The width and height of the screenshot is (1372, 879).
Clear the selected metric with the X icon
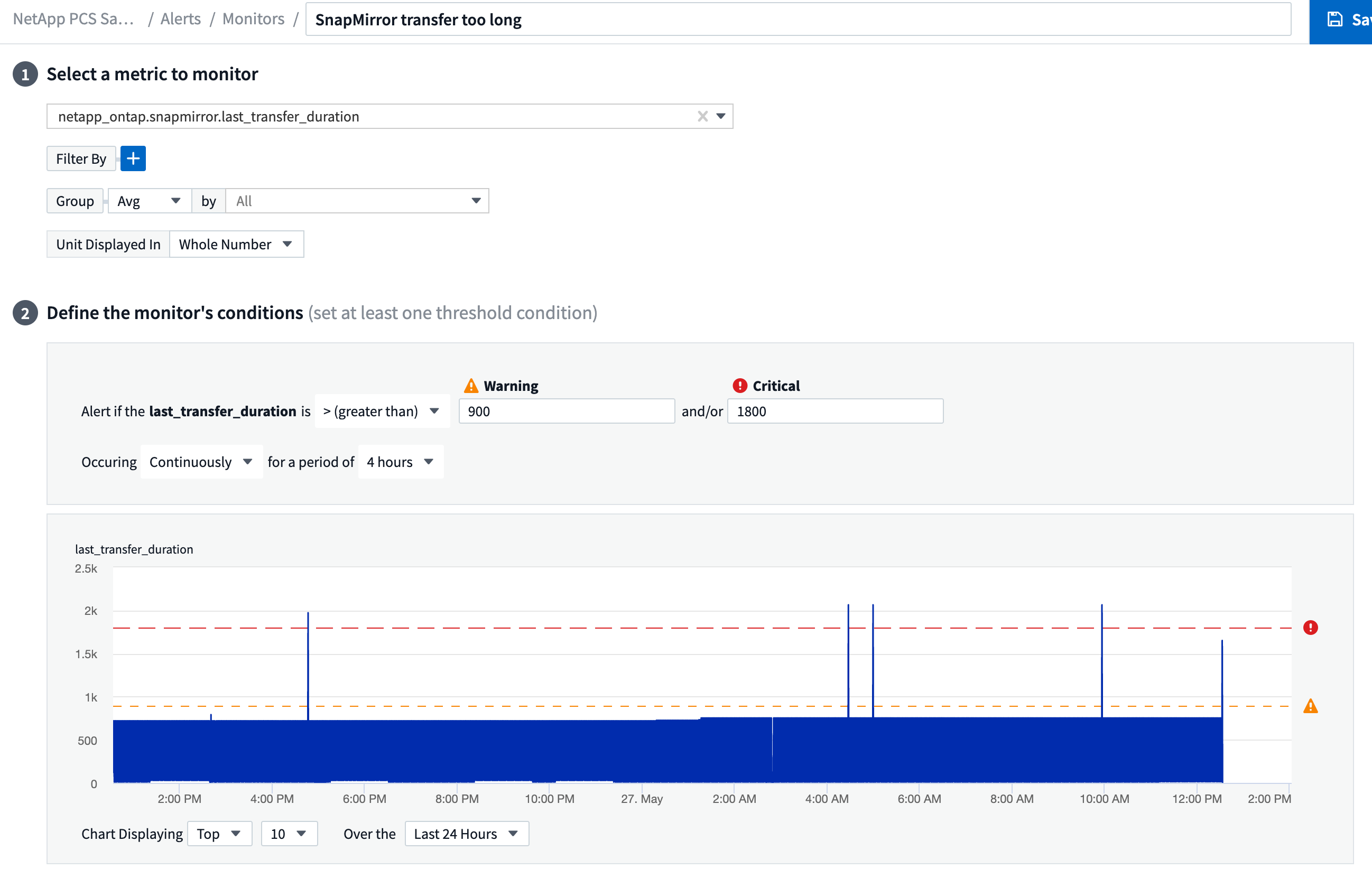[702, 116]
